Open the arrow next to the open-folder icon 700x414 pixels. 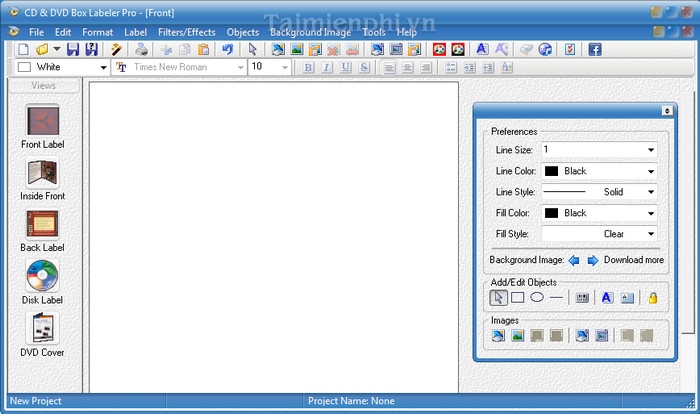click(x=57, y=49)
